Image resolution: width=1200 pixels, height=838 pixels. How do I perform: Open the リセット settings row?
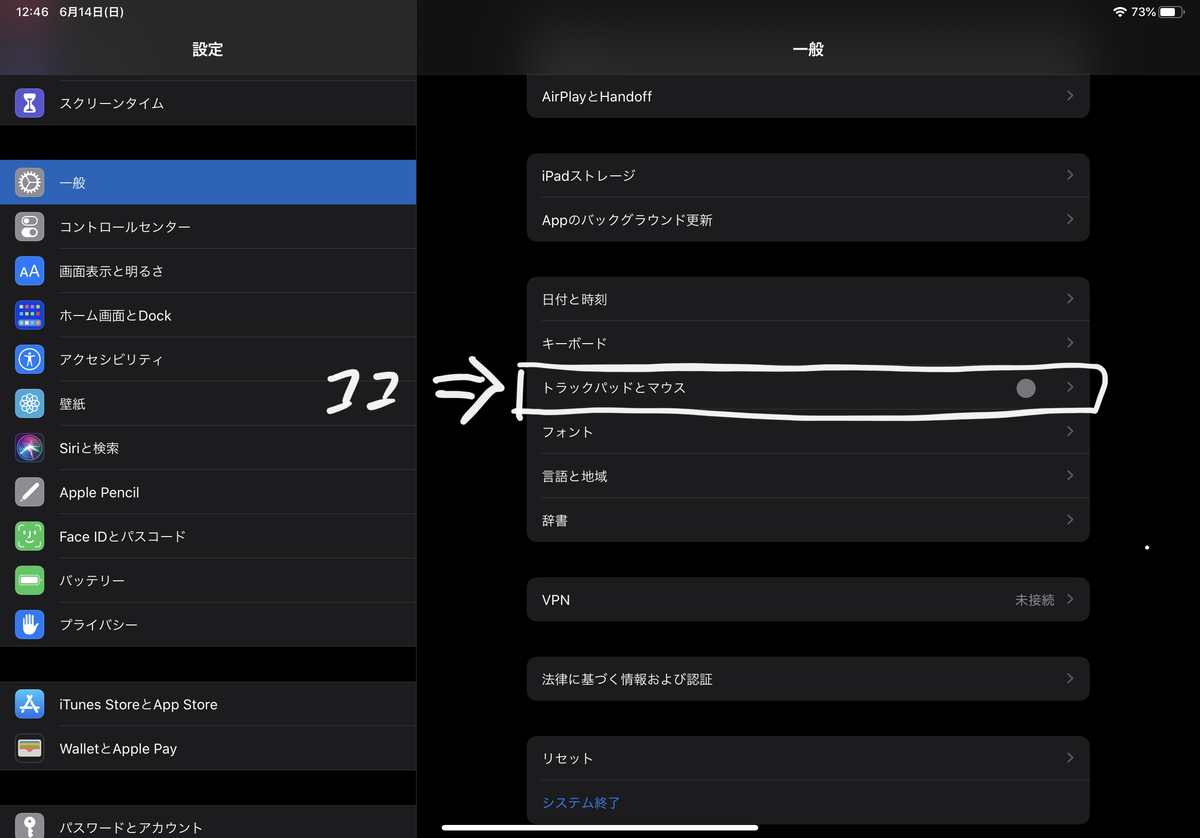click(x=808, y=758)
